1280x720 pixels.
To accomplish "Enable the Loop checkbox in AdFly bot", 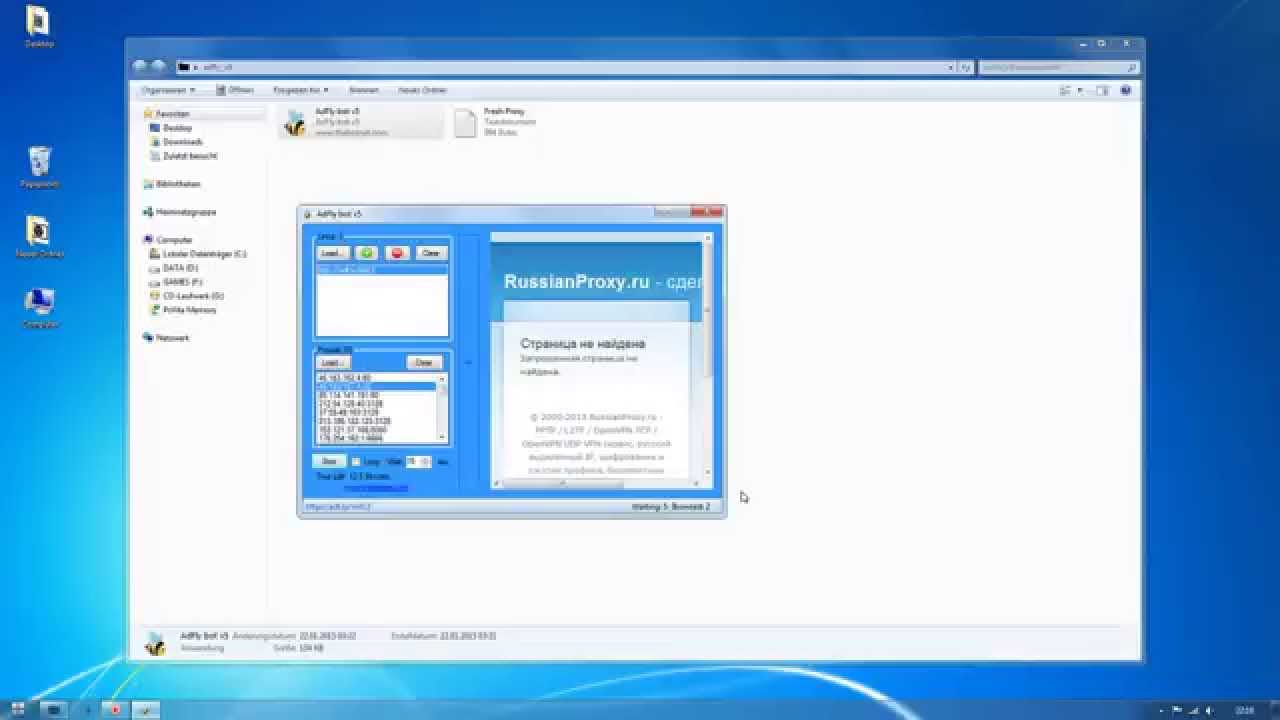I will point(355,461).
